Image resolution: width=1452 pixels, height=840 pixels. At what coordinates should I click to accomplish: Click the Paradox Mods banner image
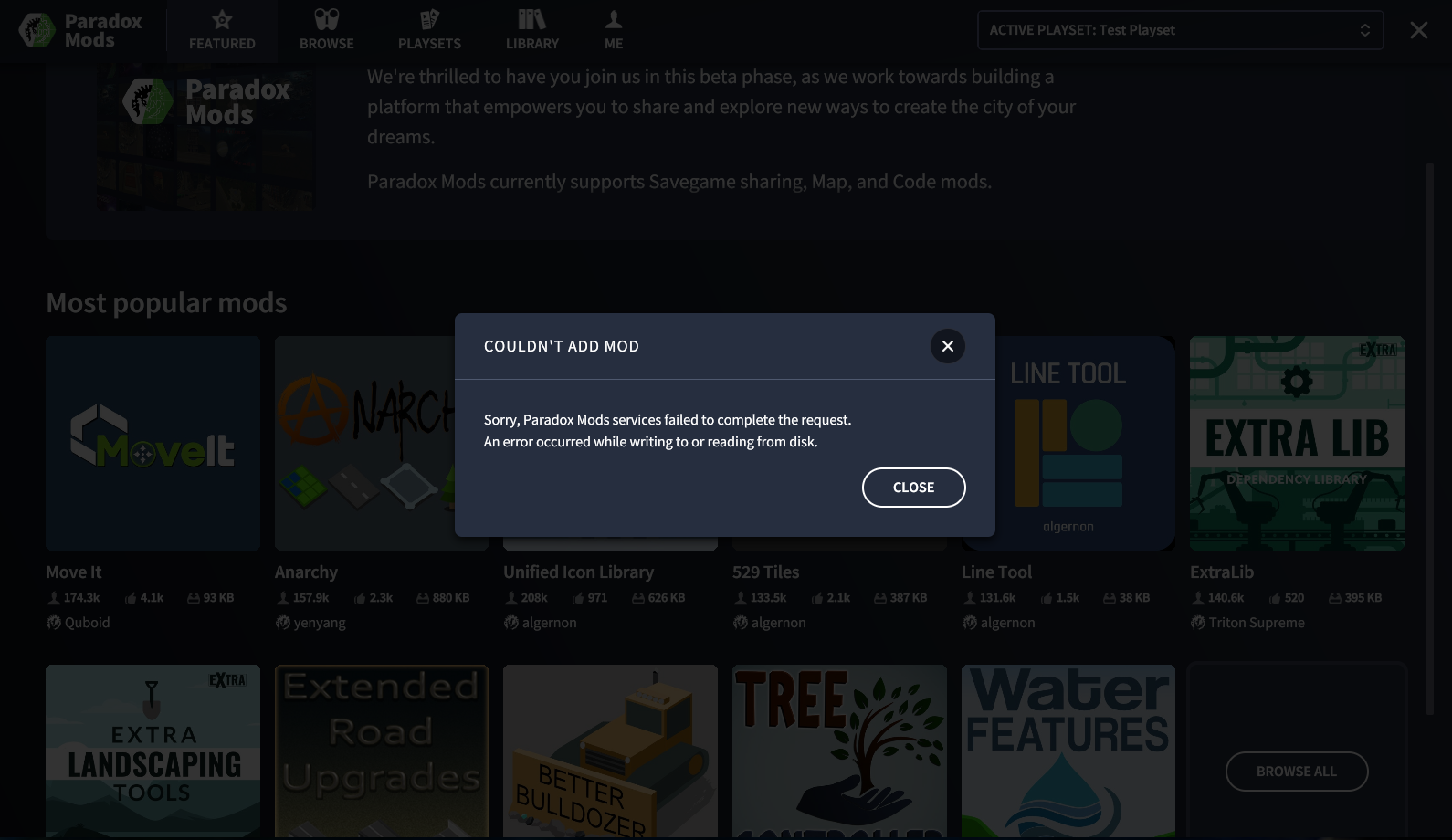(x=207, y=137)
